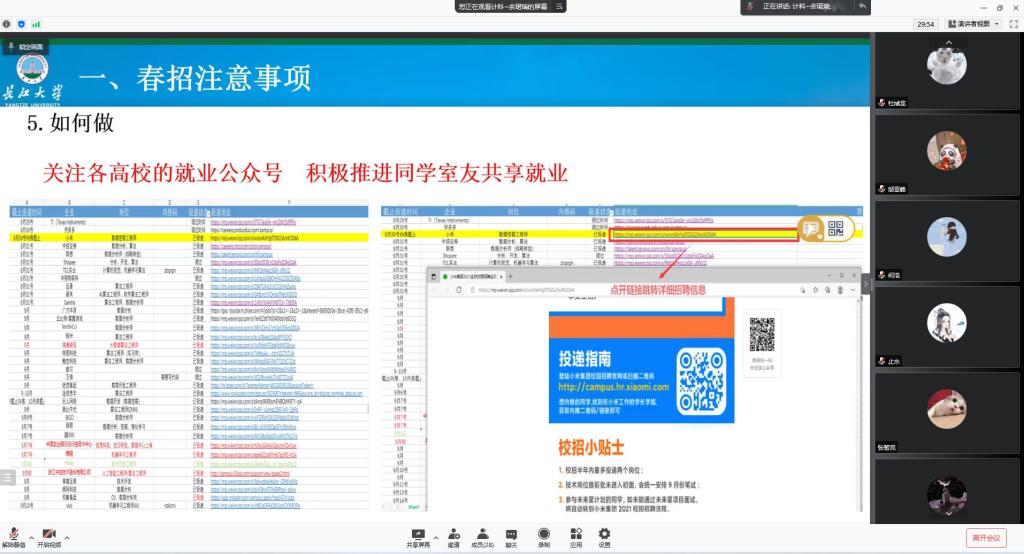Click the meeting info icon at top-left

7,23
